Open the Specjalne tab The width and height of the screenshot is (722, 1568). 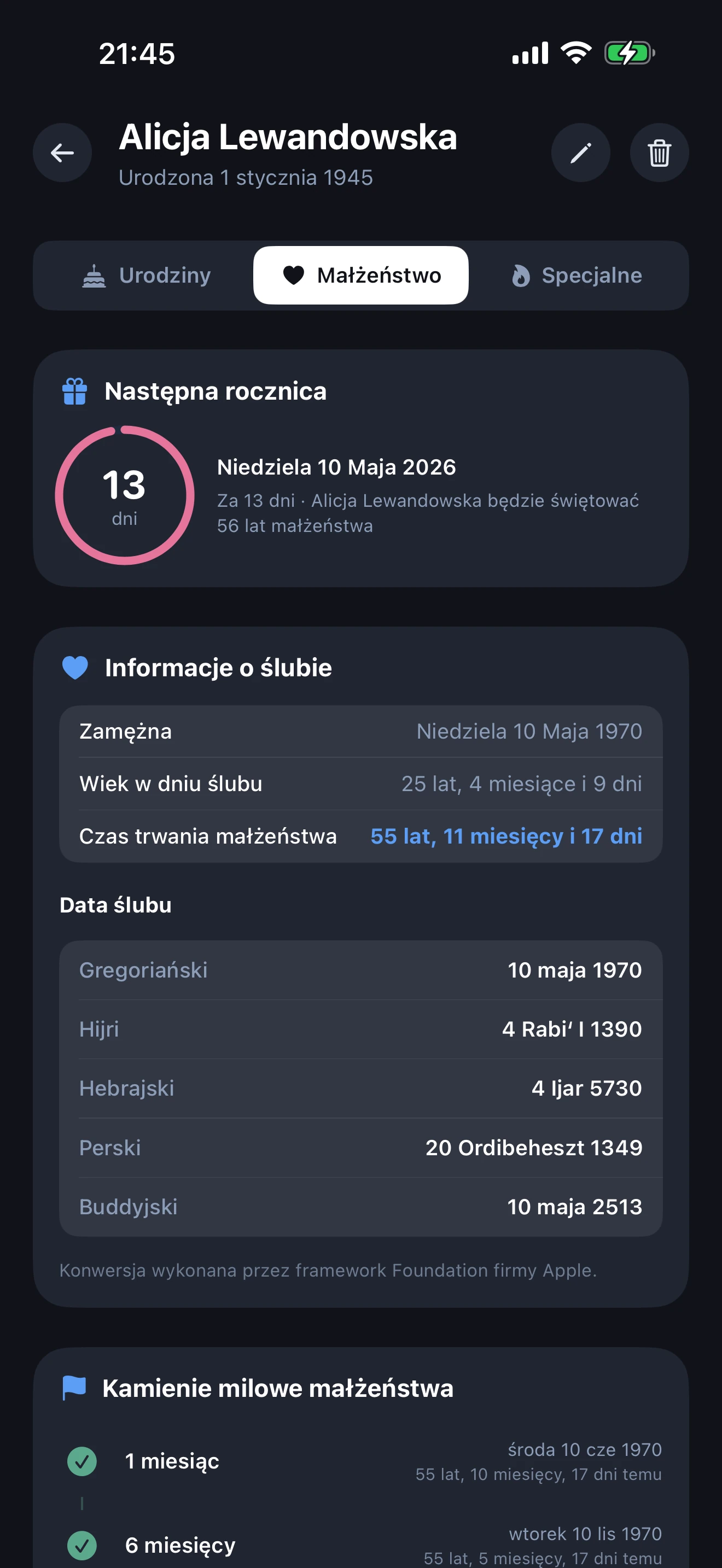pyautogui.click(x=577, y=276)
